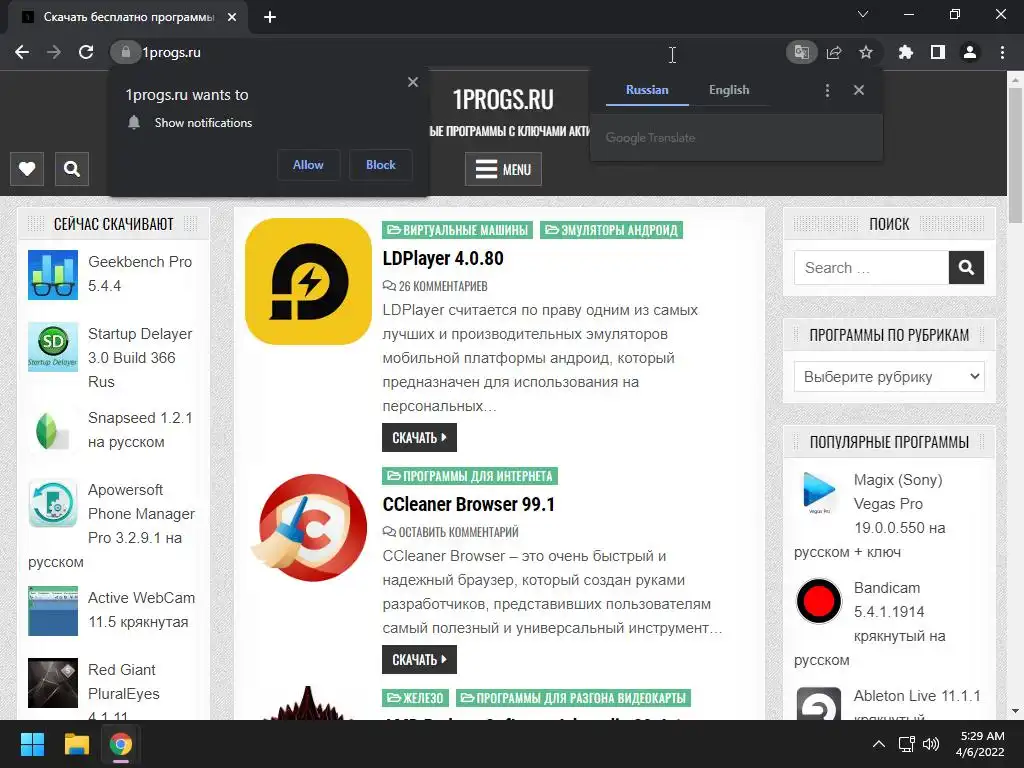Viewport: 1024px width, 768px height.
Task: Open the LDPlayer 4.0.80 title link
Action: pos(443,259)
